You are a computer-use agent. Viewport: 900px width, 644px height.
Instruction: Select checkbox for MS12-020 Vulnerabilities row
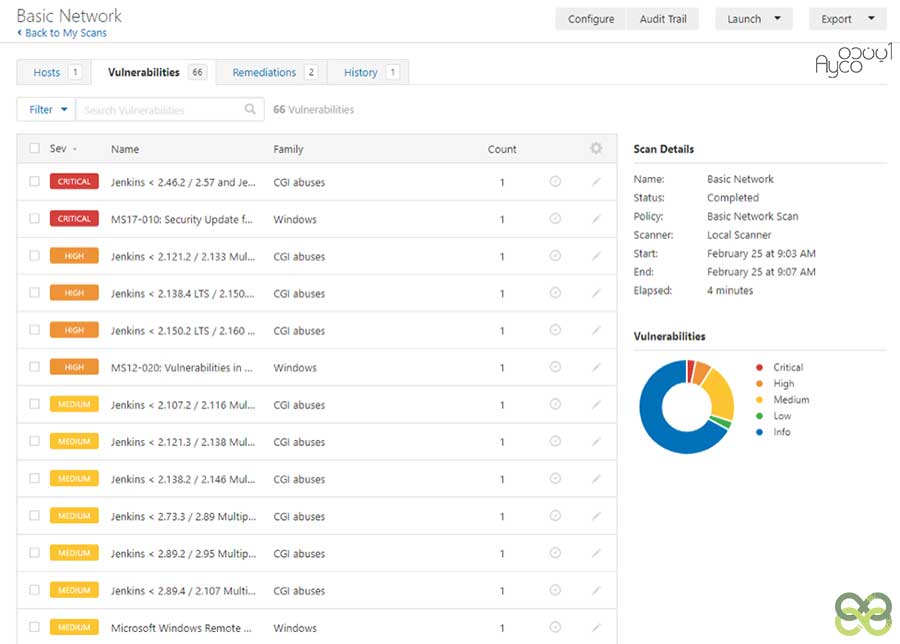35,367
